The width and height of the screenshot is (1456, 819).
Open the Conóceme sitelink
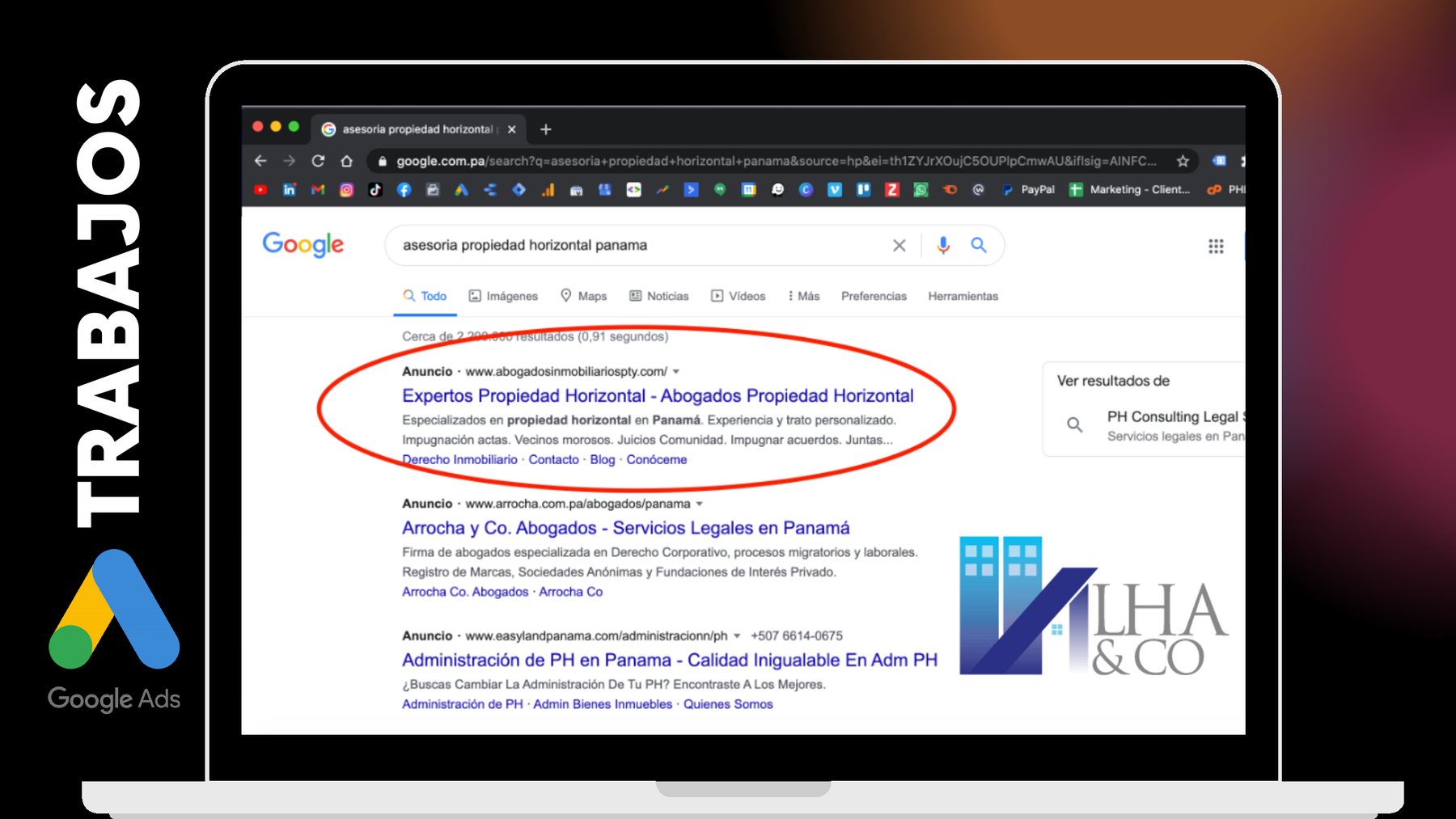pyautogui.click(x=656, y=459)
